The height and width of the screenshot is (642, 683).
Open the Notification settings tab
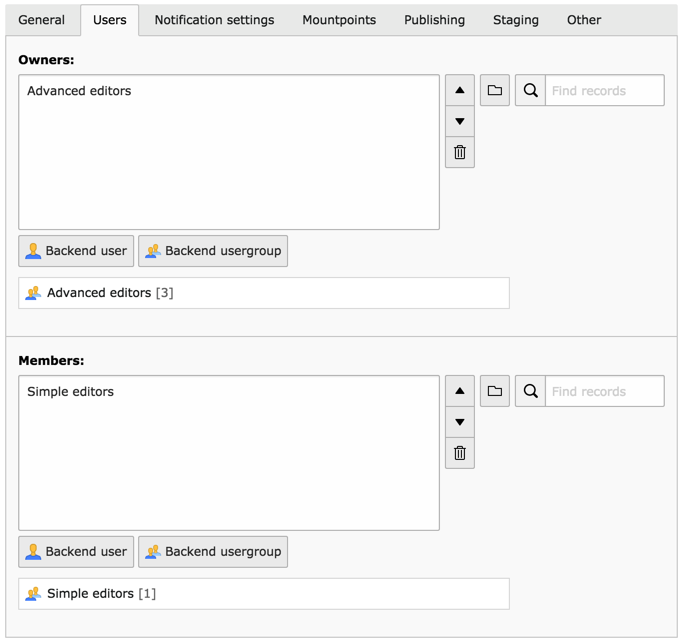[x=214, y=20]
